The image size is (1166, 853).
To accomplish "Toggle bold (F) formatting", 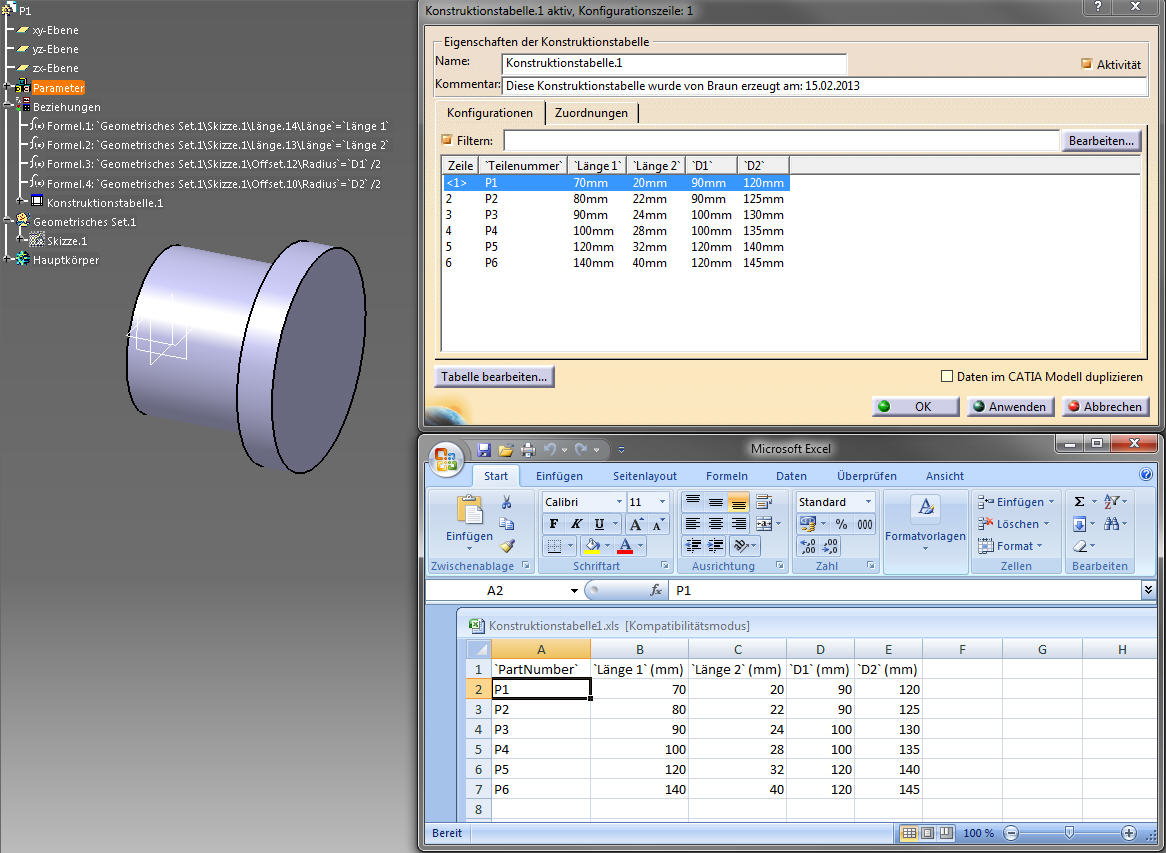I will point(554,524).
